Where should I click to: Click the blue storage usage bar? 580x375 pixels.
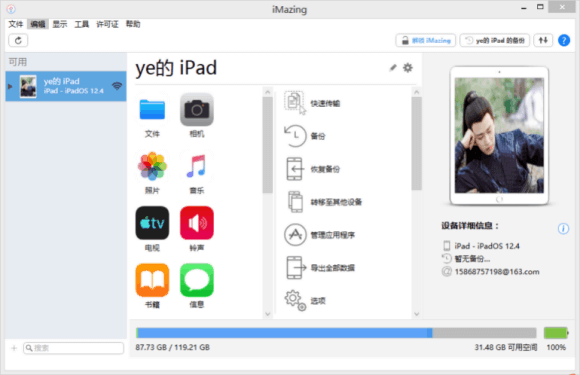click(x=284, y=333)
